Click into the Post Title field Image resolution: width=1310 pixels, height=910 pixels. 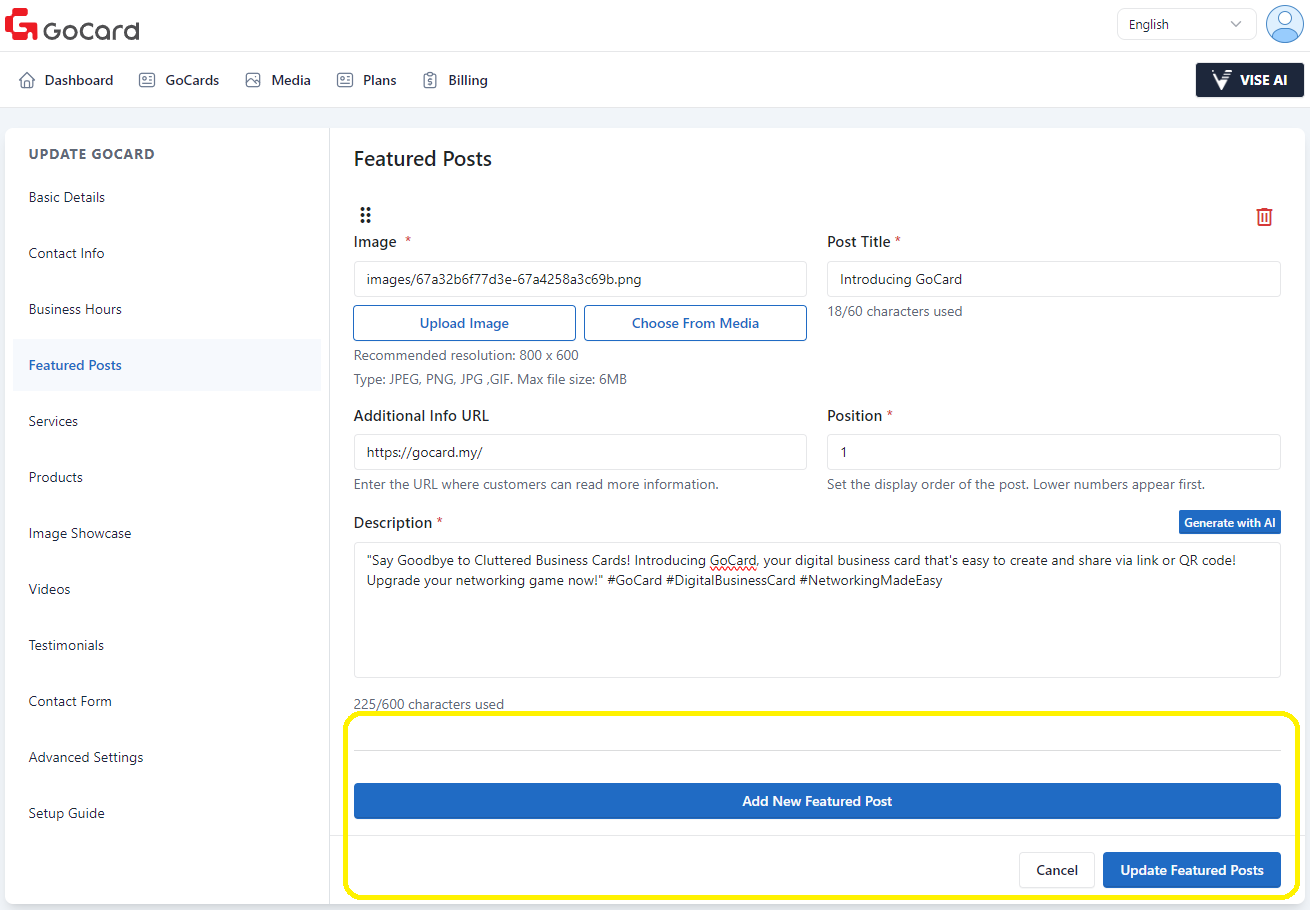click(1053, 279)
